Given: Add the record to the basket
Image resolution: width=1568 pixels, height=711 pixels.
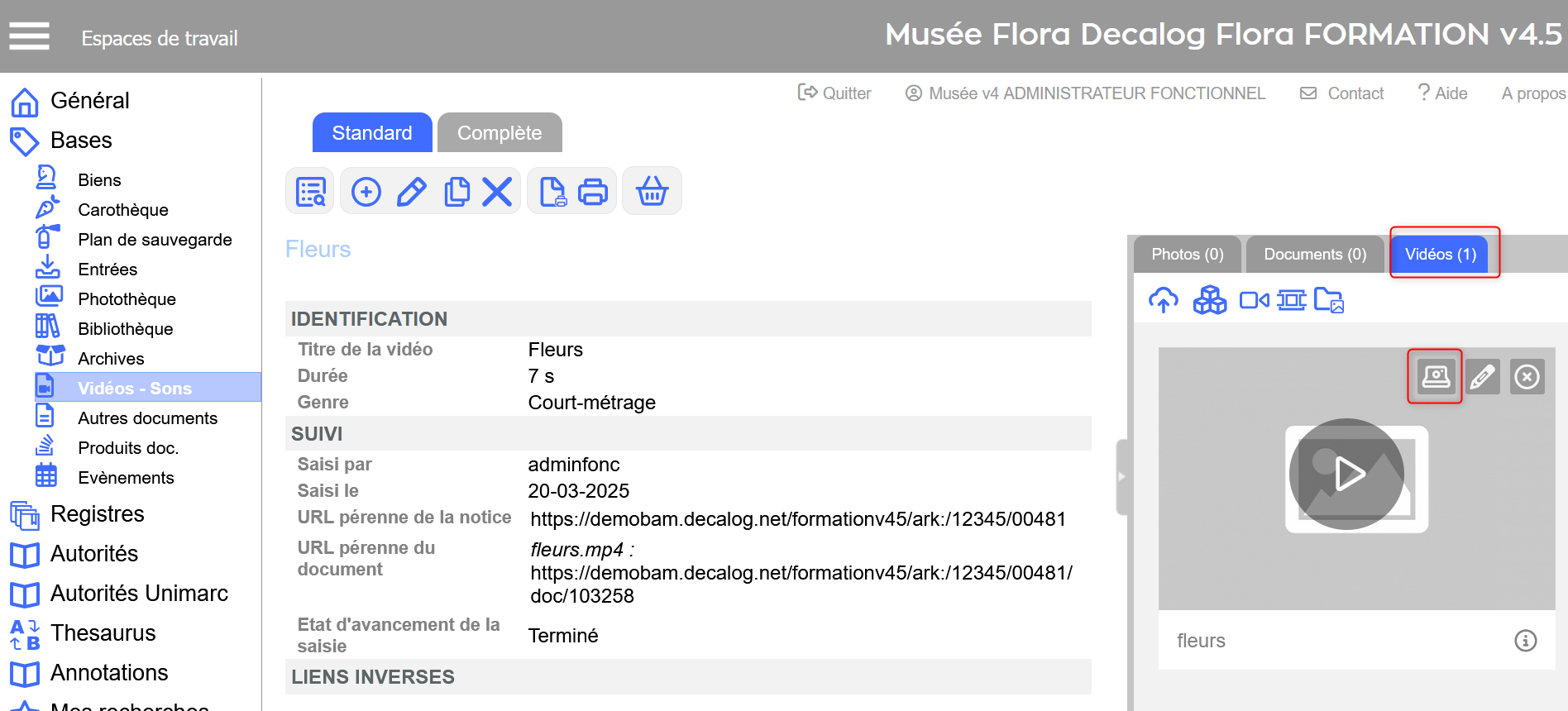Looking at the screenshot, I should pos(652,192).
